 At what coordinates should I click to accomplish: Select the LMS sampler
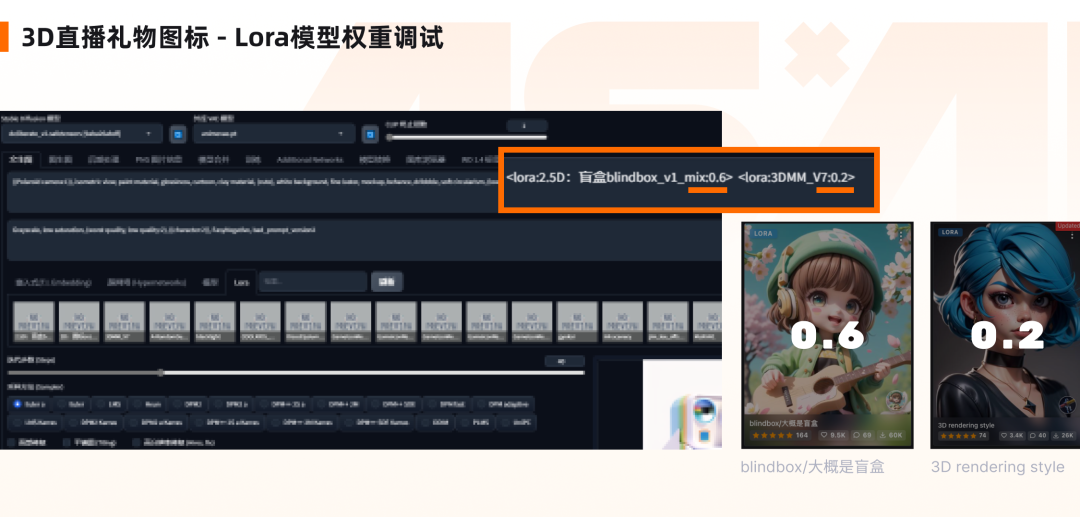tap(107, 404)
